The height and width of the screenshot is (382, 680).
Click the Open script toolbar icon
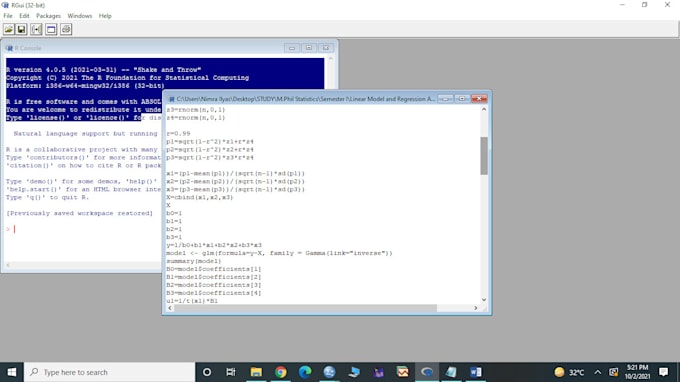(8, 29)
